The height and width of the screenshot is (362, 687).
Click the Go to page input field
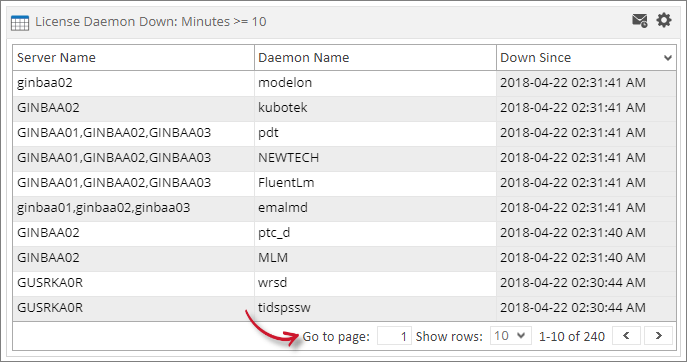point(394,336)
